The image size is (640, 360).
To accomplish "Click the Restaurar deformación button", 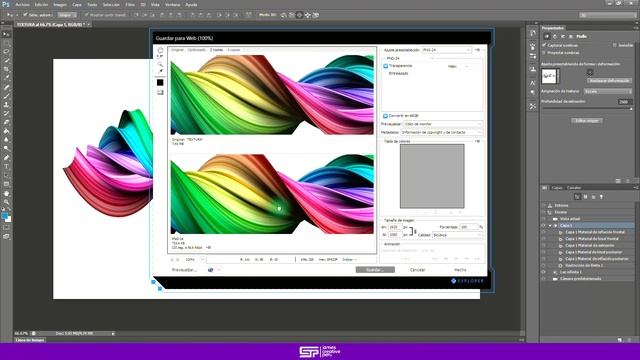I will tap(609, 81).
